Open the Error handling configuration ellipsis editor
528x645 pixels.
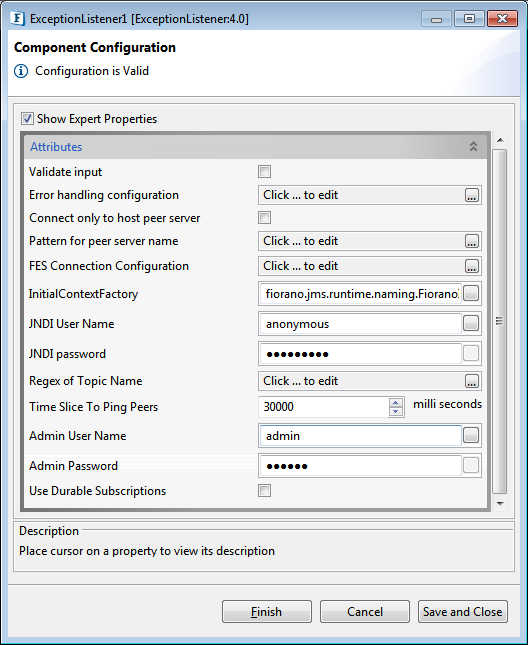point(472,195)
